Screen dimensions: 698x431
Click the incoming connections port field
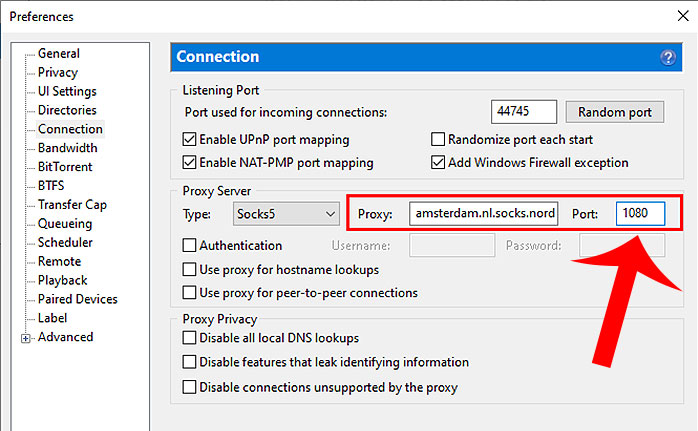524,112
